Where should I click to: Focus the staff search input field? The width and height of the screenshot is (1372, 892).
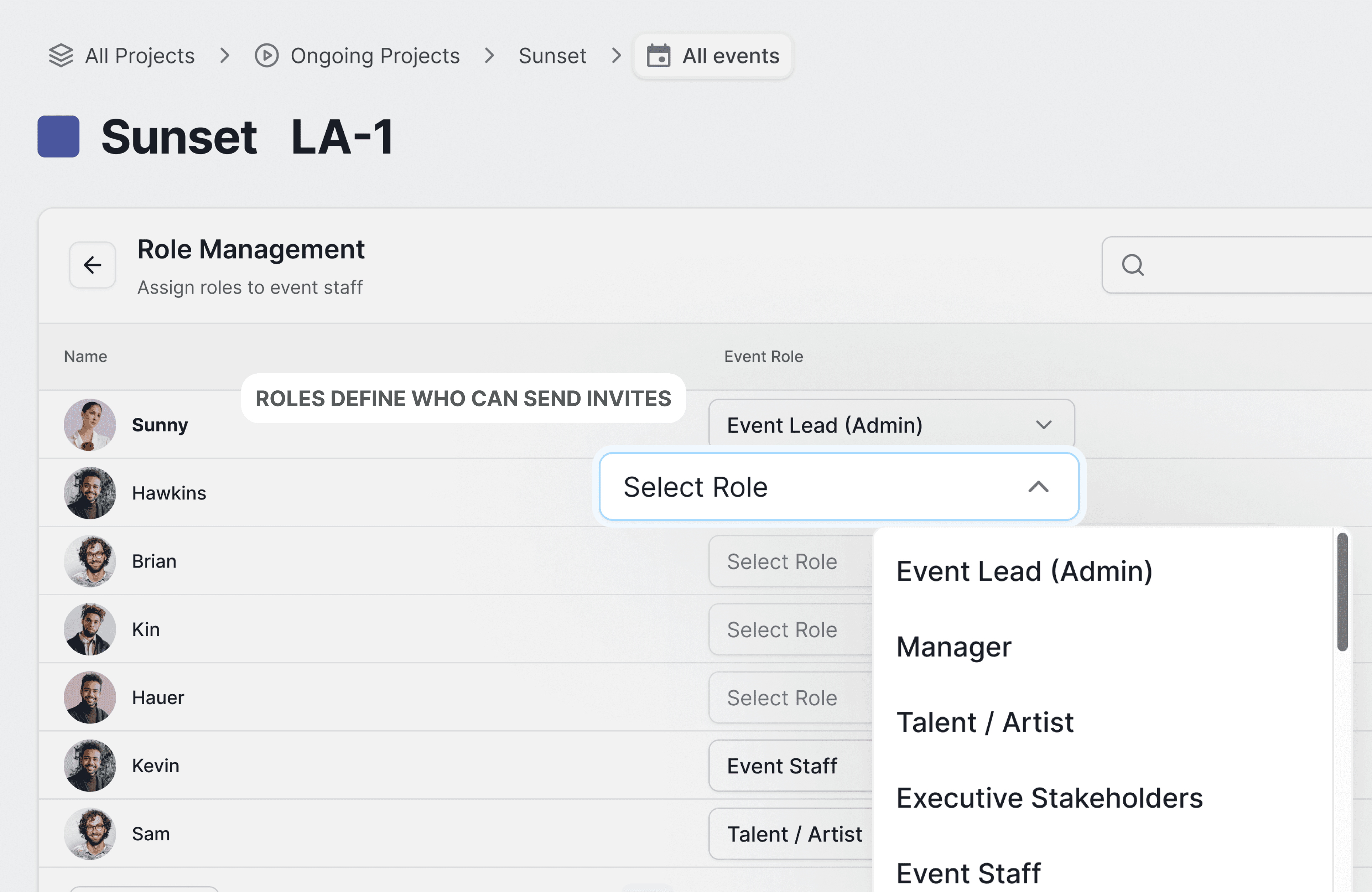[x=1257, y=265]
